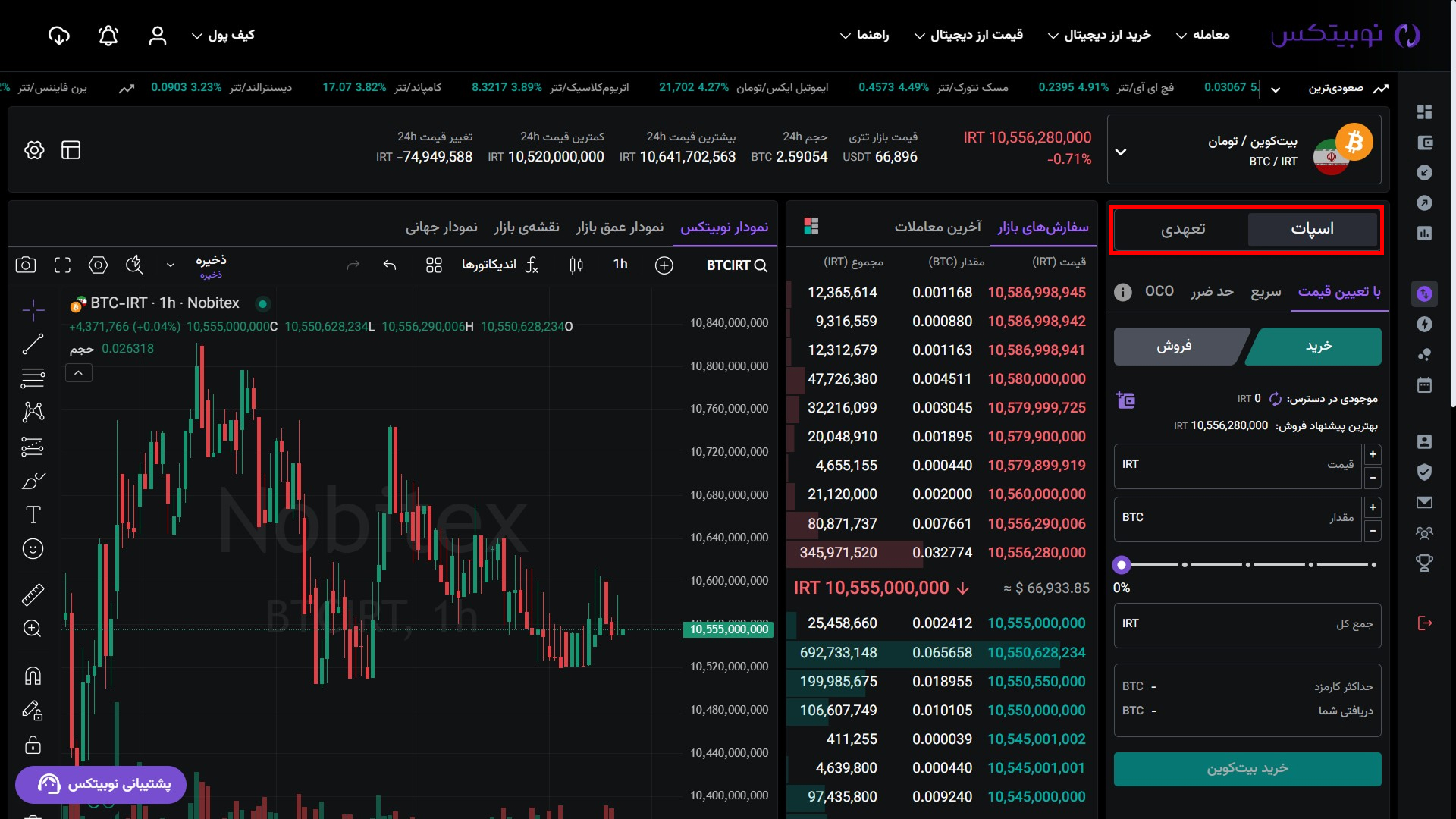
Task: Open the emoji icons tool
Action: [33, 549]
